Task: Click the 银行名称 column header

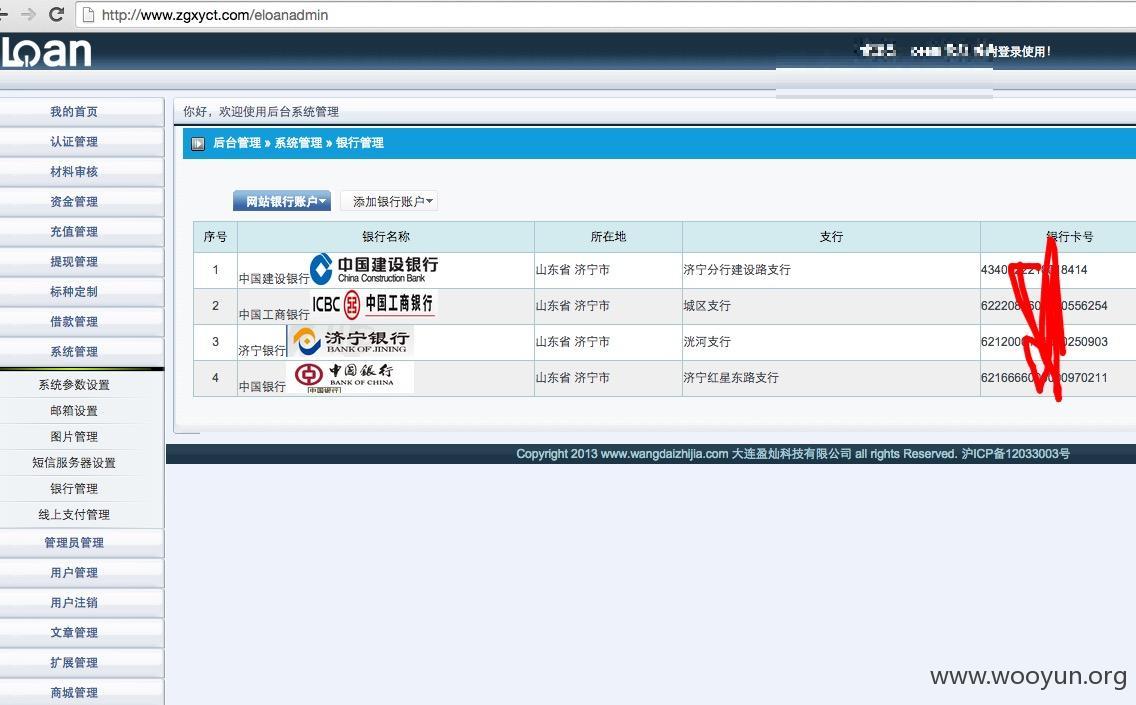Action: pos(386,237)
